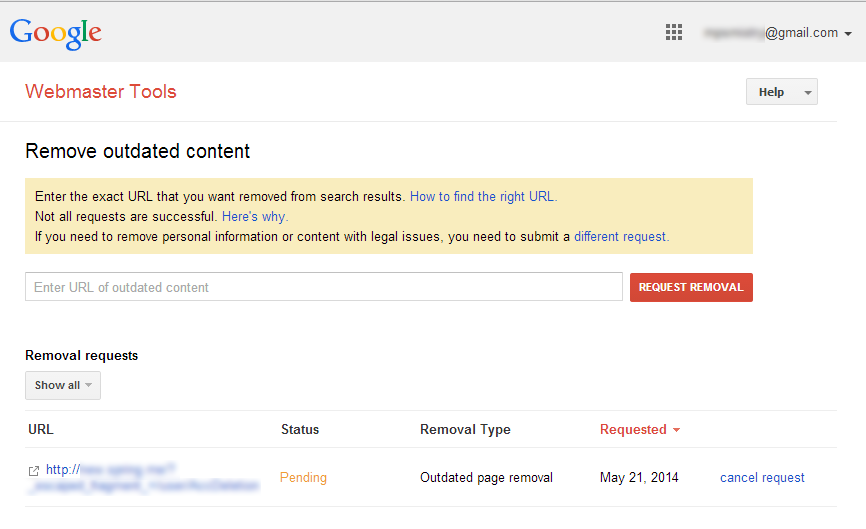Click the Removal Type column header

pos(465,430)
